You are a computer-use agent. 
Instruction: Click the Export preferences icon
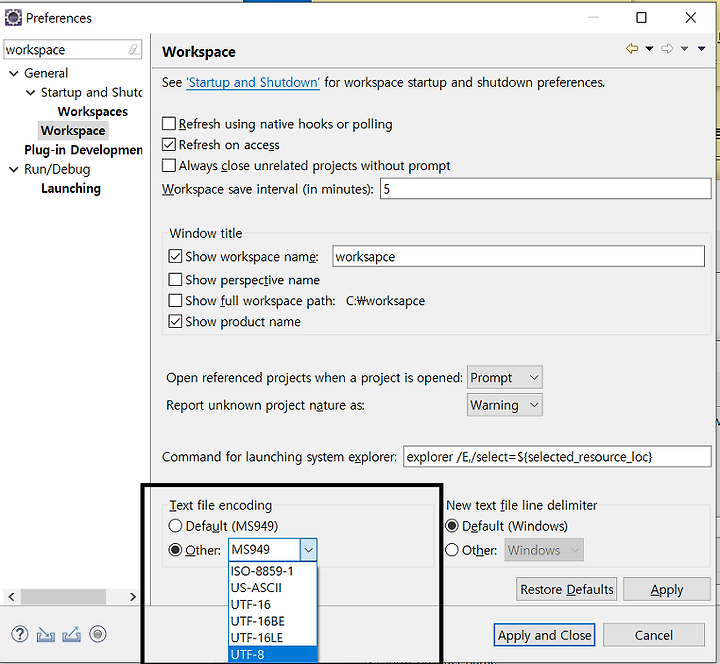tap(71, 635)
